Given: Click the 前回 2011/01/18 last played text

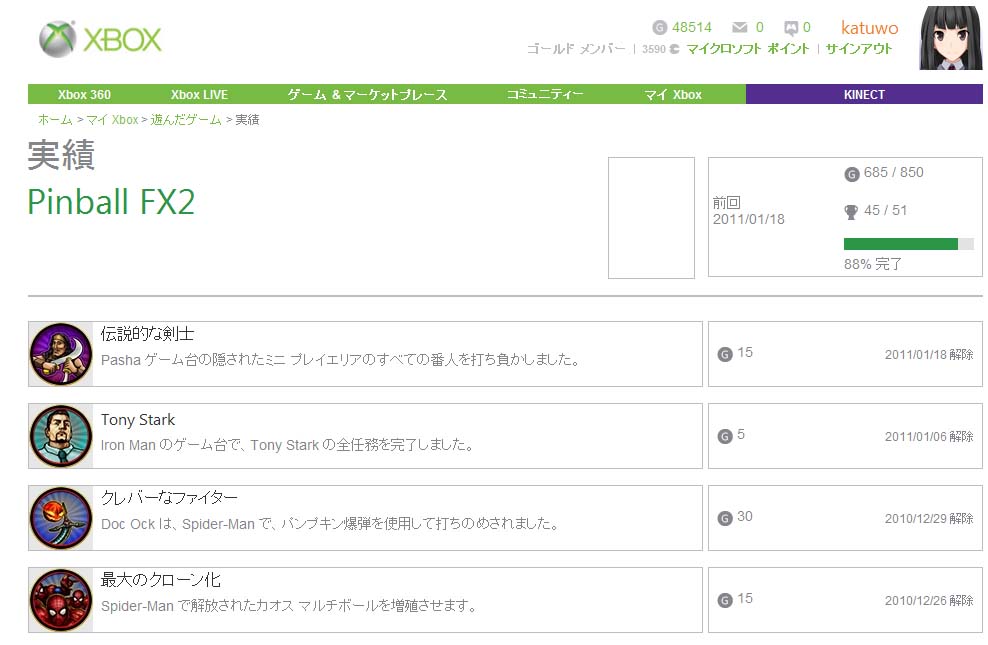Looking at the screenshot, I should point(749,211).
